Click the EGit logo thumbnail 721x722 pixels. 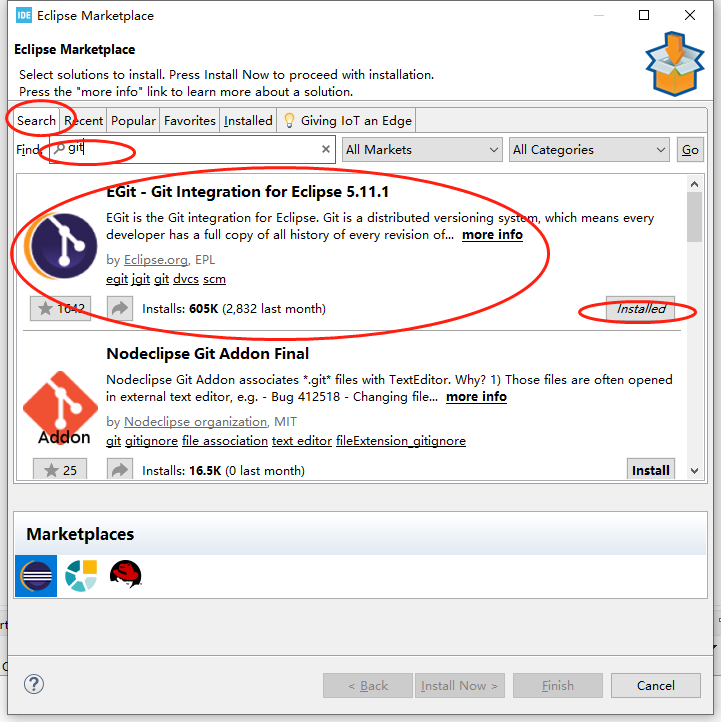click(x=61, y=246)
